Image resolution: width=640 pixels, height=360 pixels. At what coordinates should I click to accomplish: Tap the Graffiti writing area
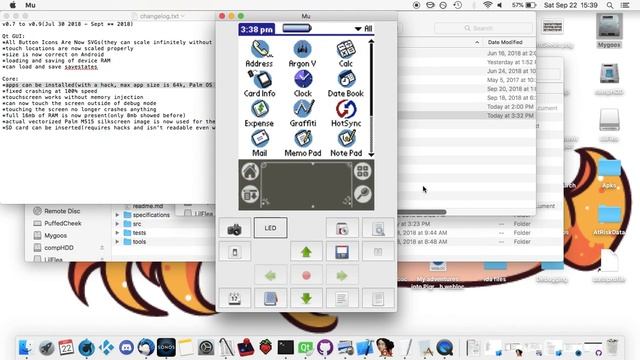tap(306, 185)
